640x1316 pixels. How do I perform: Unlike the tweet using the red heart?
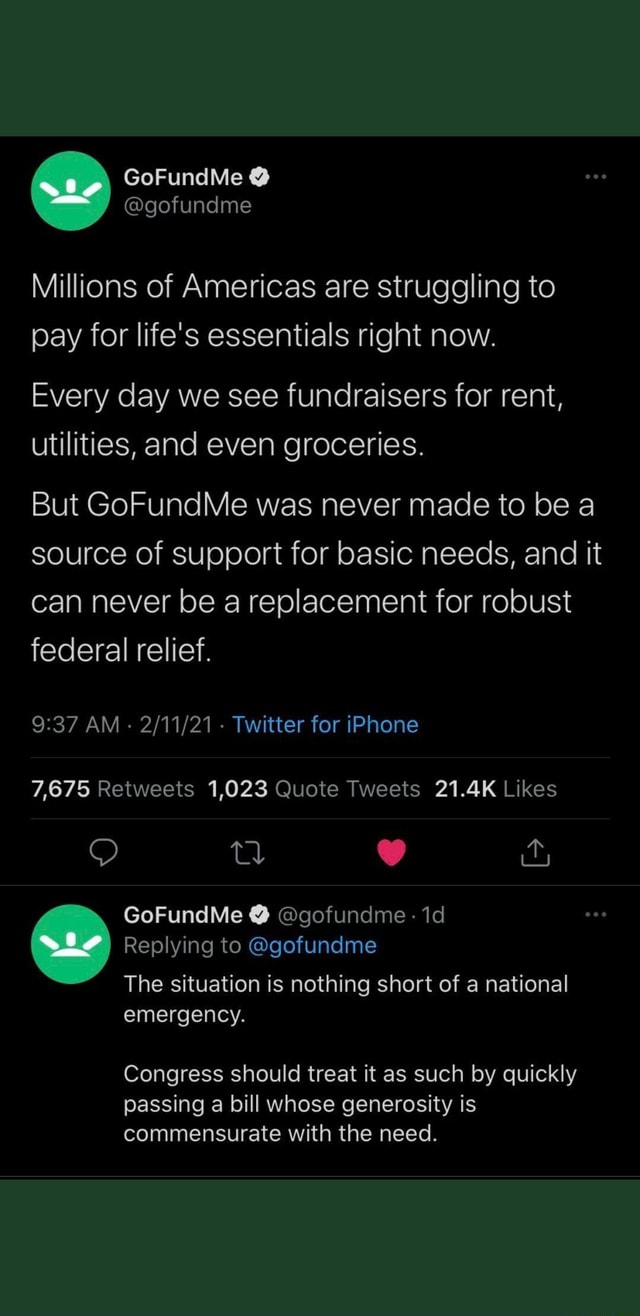(x=391, y=852)
